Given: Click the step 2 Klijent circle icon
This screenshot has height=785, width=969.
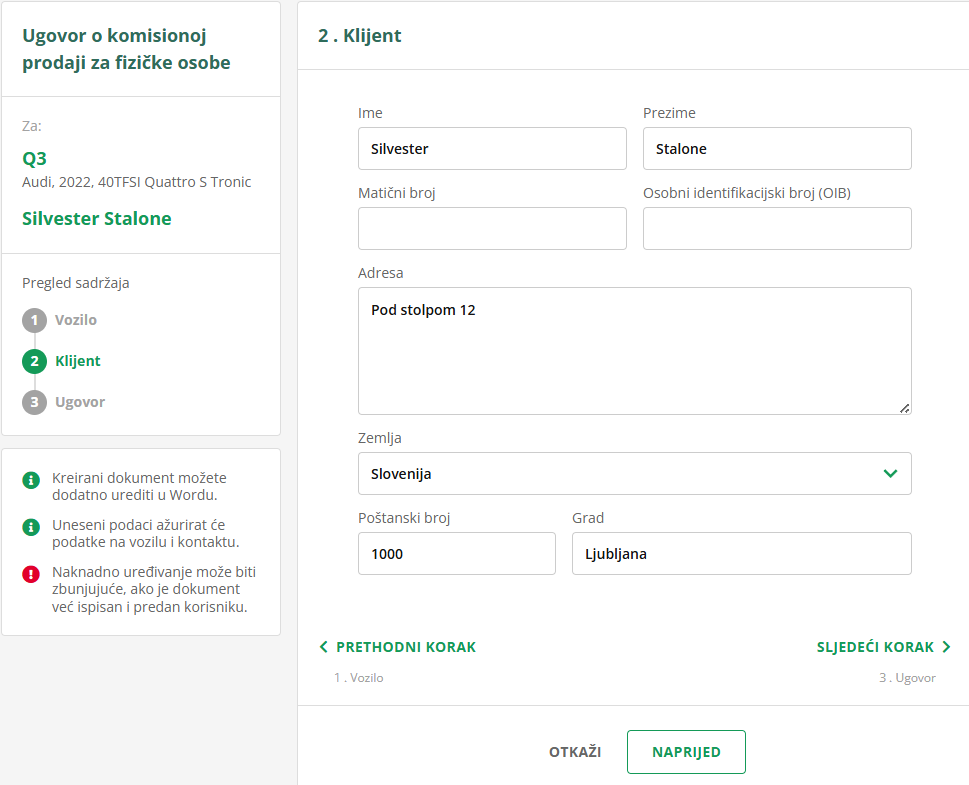Looking at the screenshot, I should click(34, 361).
